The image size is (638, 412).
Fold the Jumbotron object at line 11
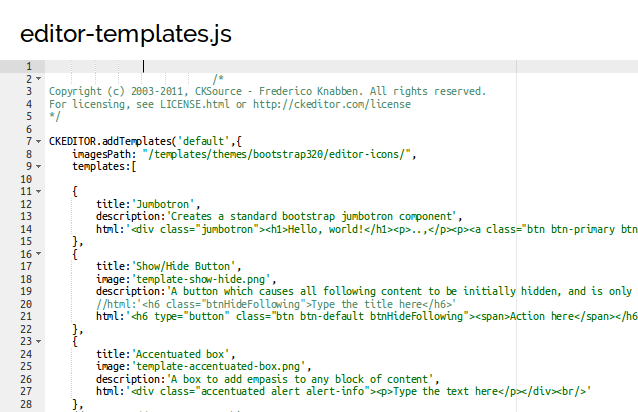point(39,191)
